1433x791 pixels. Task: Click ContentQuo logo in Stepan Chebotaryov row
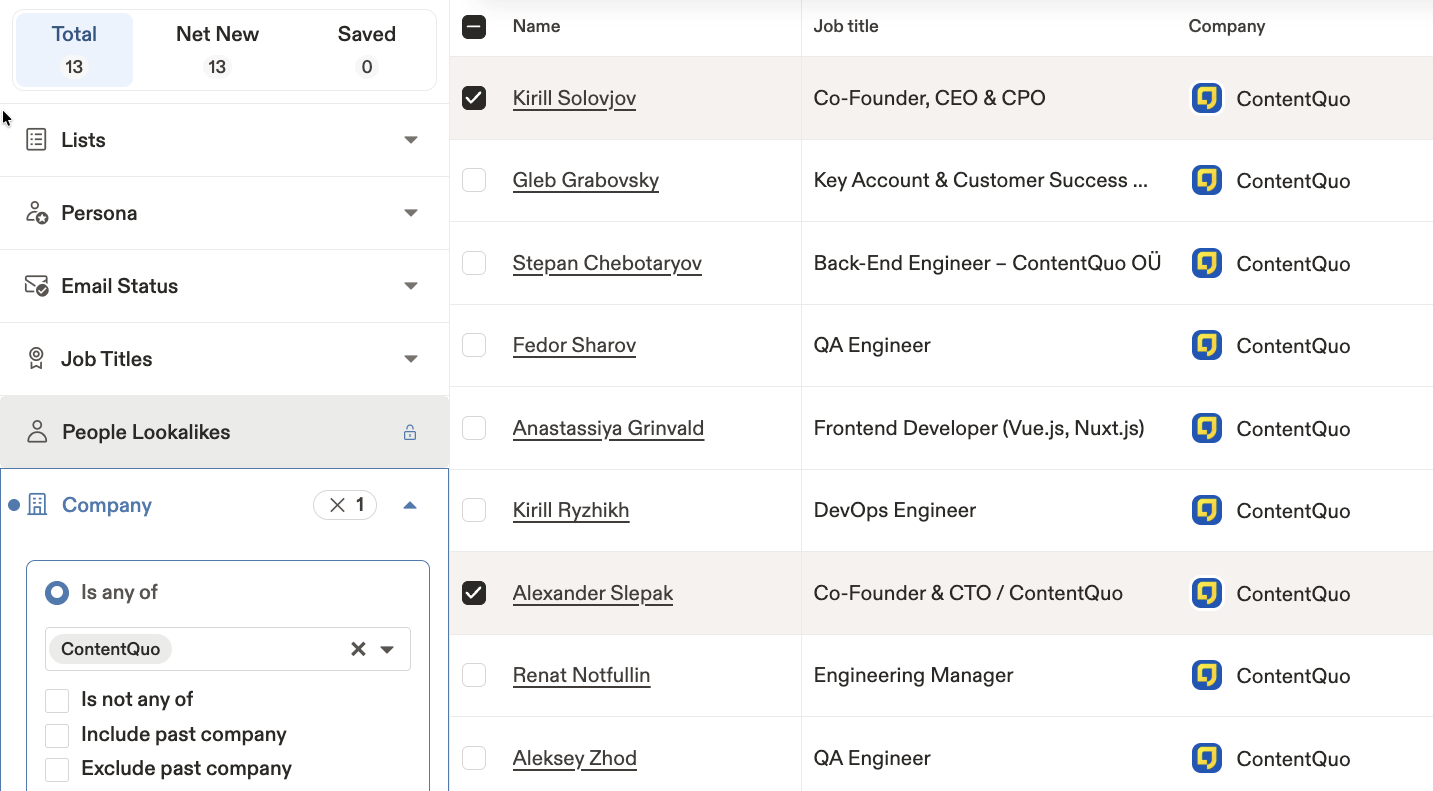(1207, 263)
